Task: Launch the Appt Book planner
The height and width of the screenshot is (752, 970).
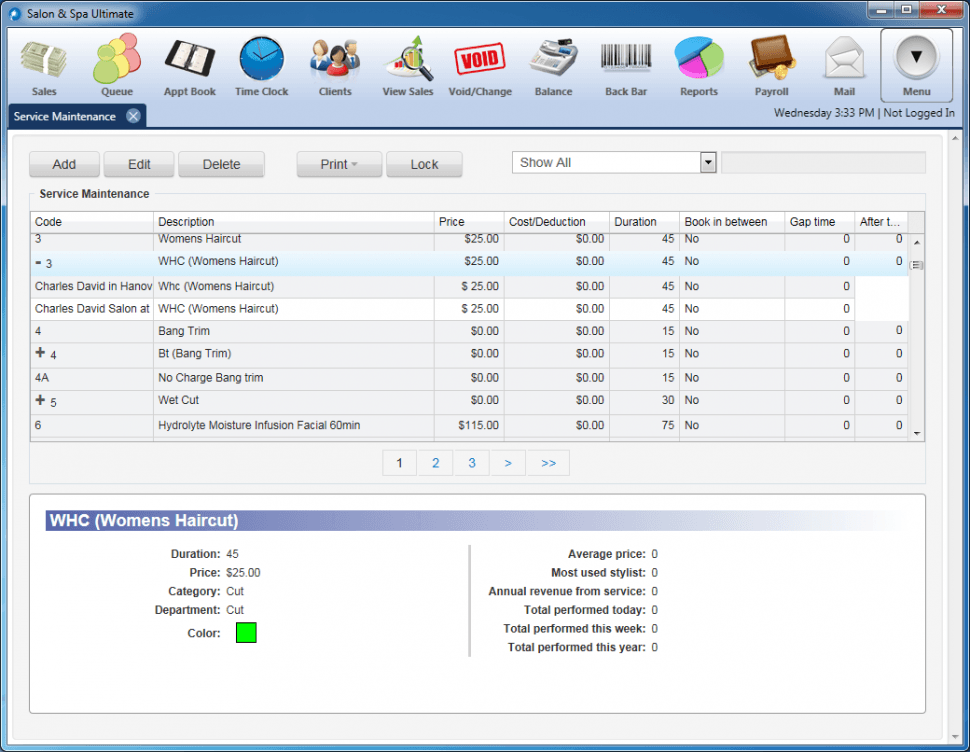Action: [189, 60]
